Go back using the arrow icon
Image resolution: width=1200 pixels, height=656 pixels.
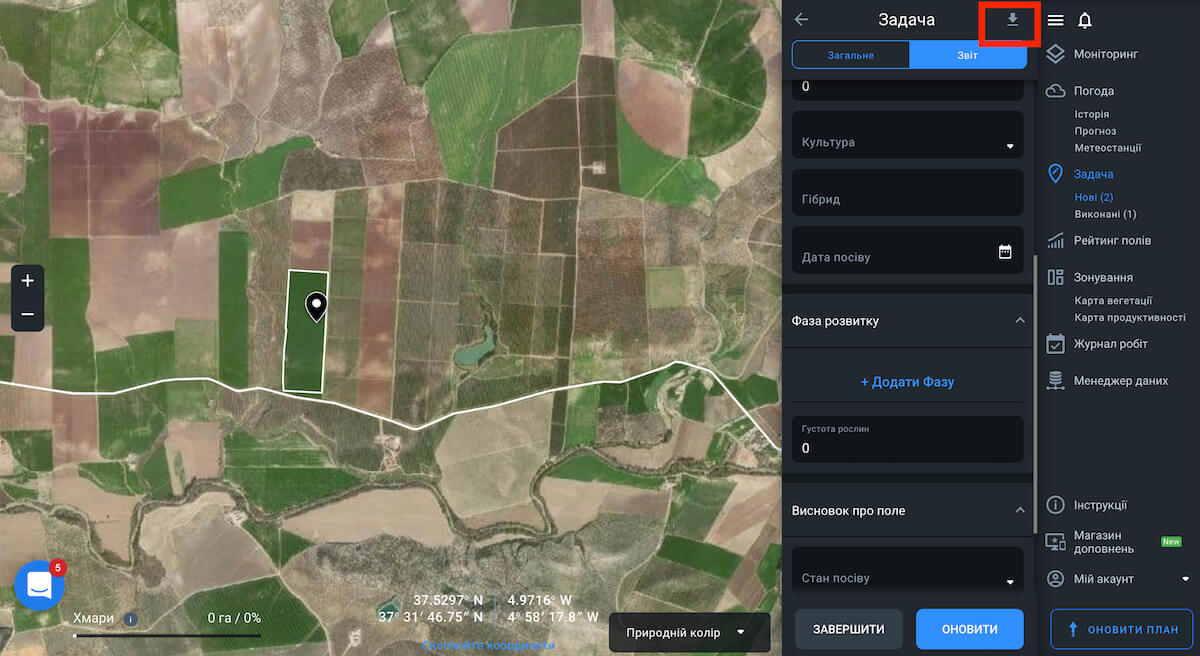coord(801,20)
